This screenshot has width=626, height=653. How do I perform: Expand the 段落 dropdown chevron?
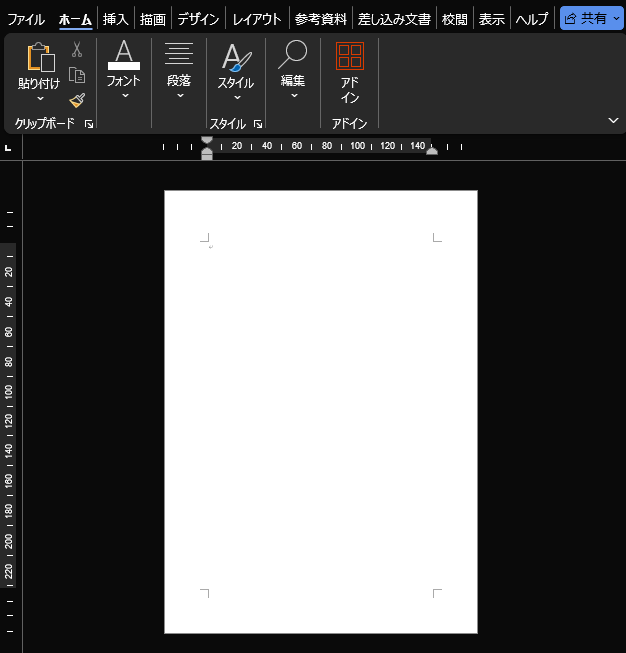point(180,96)
